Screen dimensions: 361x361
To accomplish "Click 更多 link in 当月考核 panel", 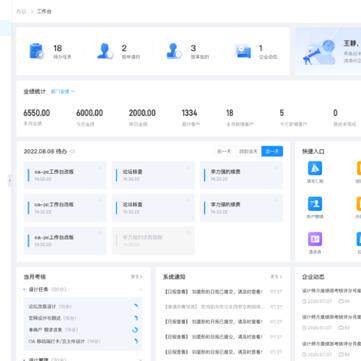I will [136, 277].
